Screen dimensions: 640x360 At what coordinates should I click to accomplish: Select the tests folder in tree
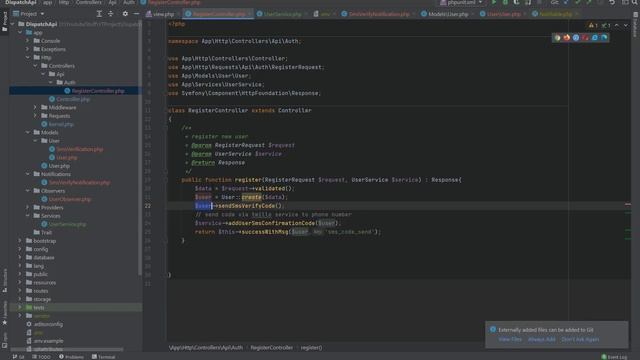click(76, 307)
